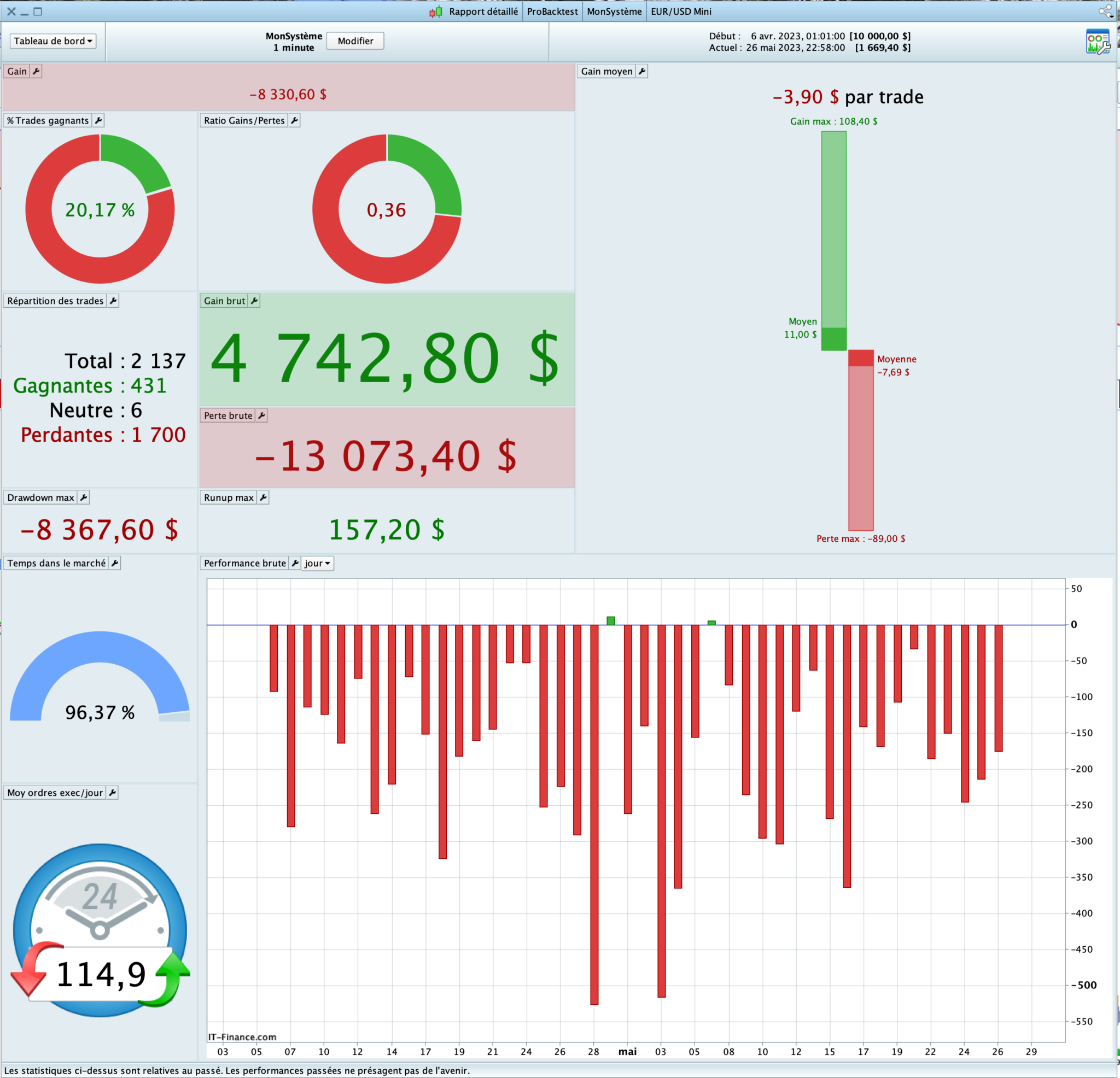Click the largest red bar on day 28

[594, 811]
